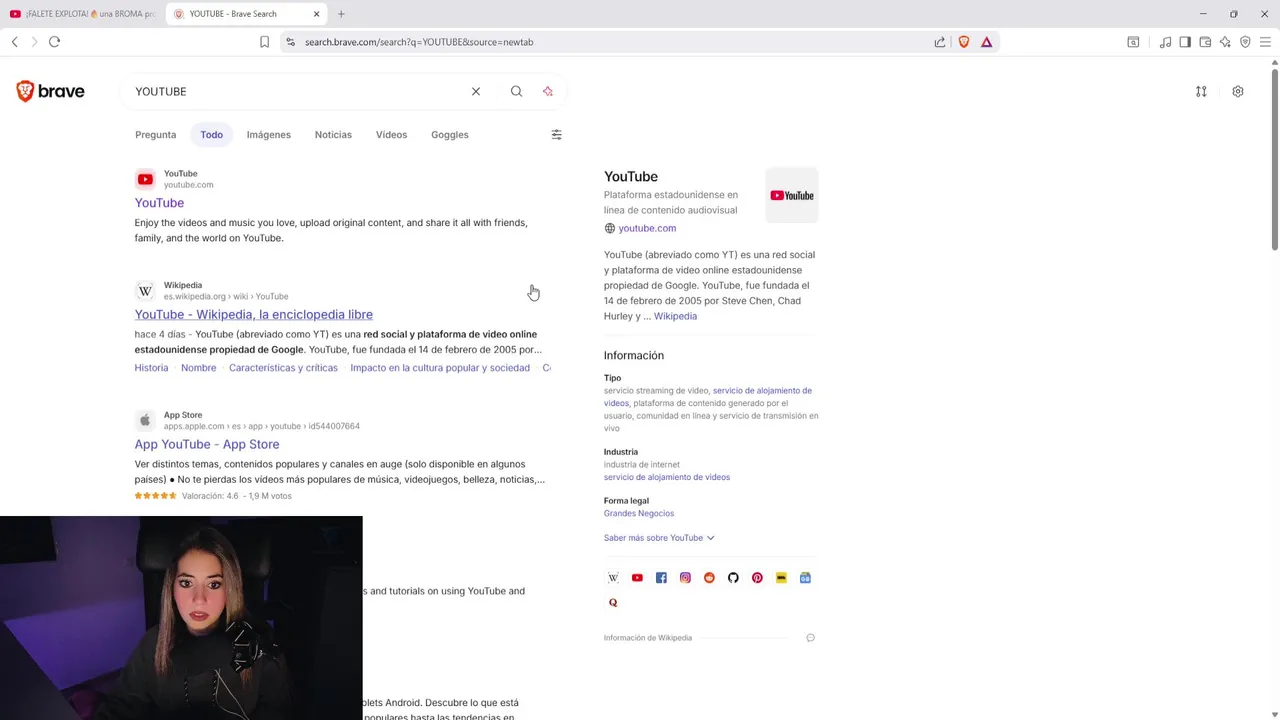Open search filters slider icon
1280x720 pixels.
tap(557, 134)
